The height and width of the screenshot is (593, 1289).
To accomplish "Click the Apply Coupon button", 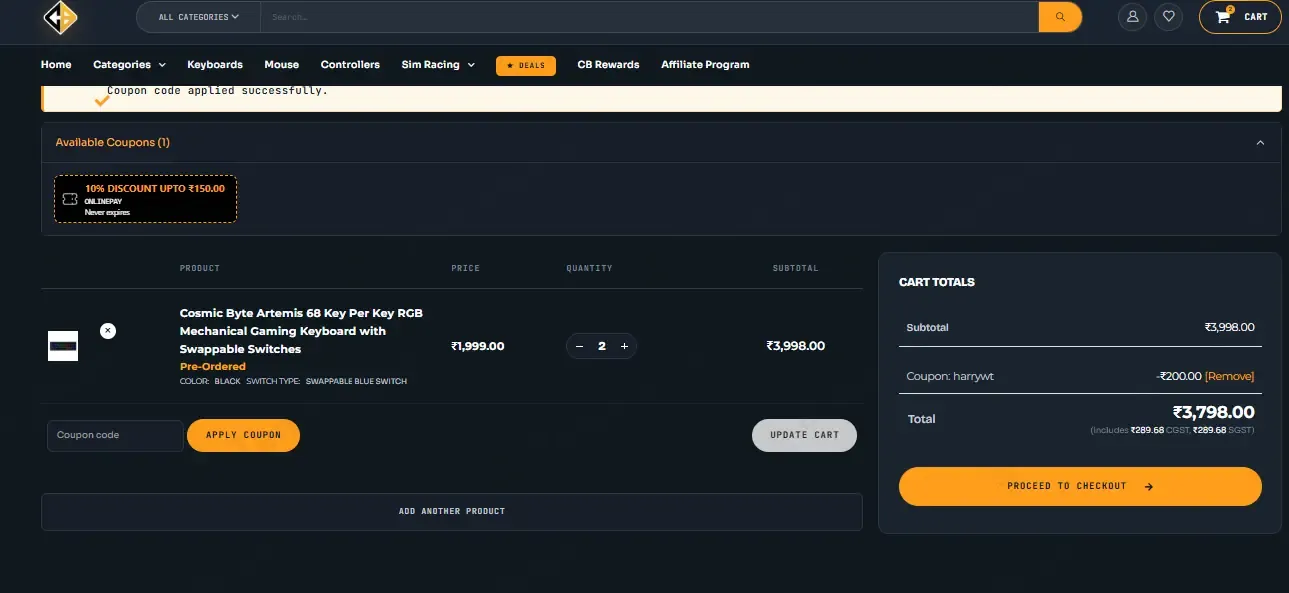I will (243, 435).
